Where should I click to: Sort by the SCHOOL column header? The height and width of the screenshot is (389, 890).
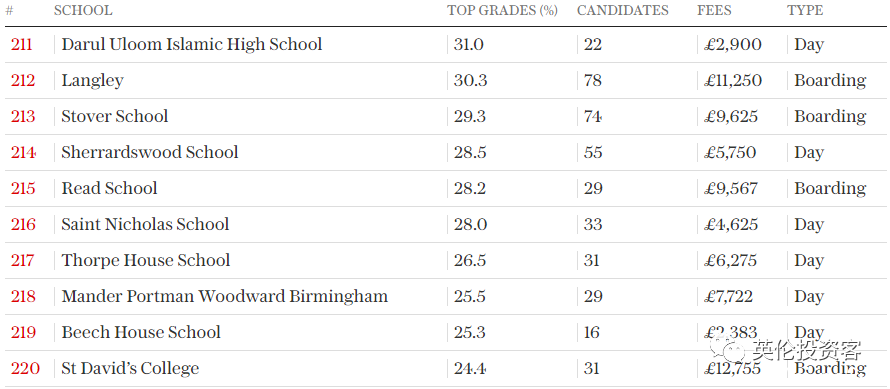[x=83, y=10]
